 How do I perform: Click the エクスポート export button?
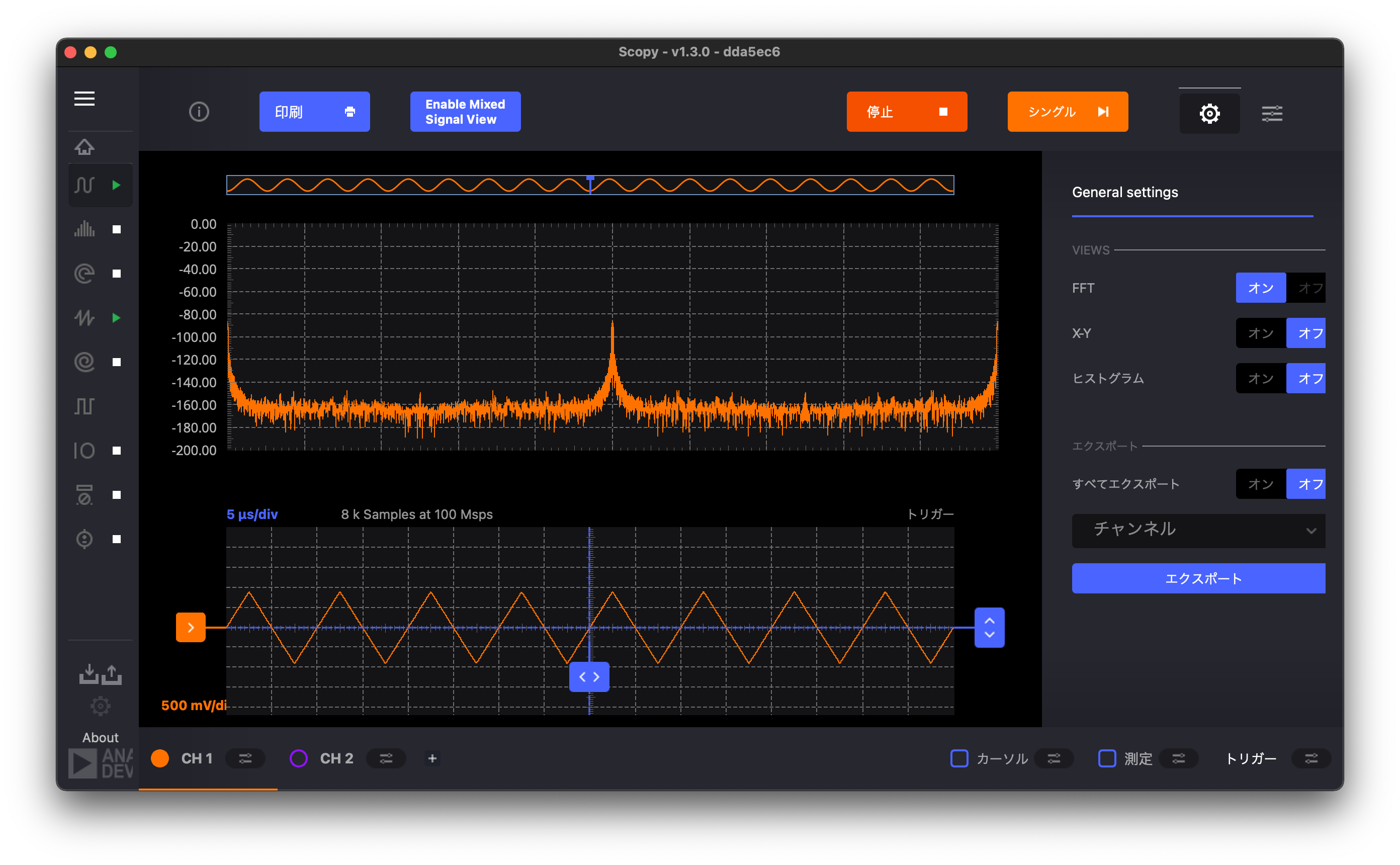click(1198, 578)
